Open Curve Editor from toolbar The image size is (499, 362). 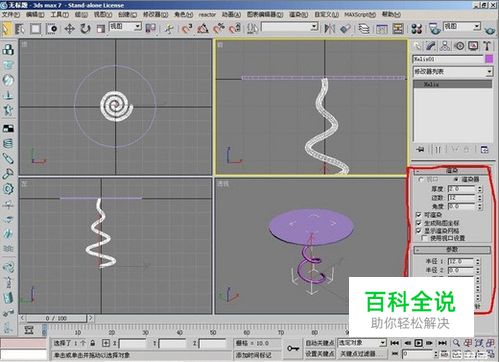coord(381,29)
